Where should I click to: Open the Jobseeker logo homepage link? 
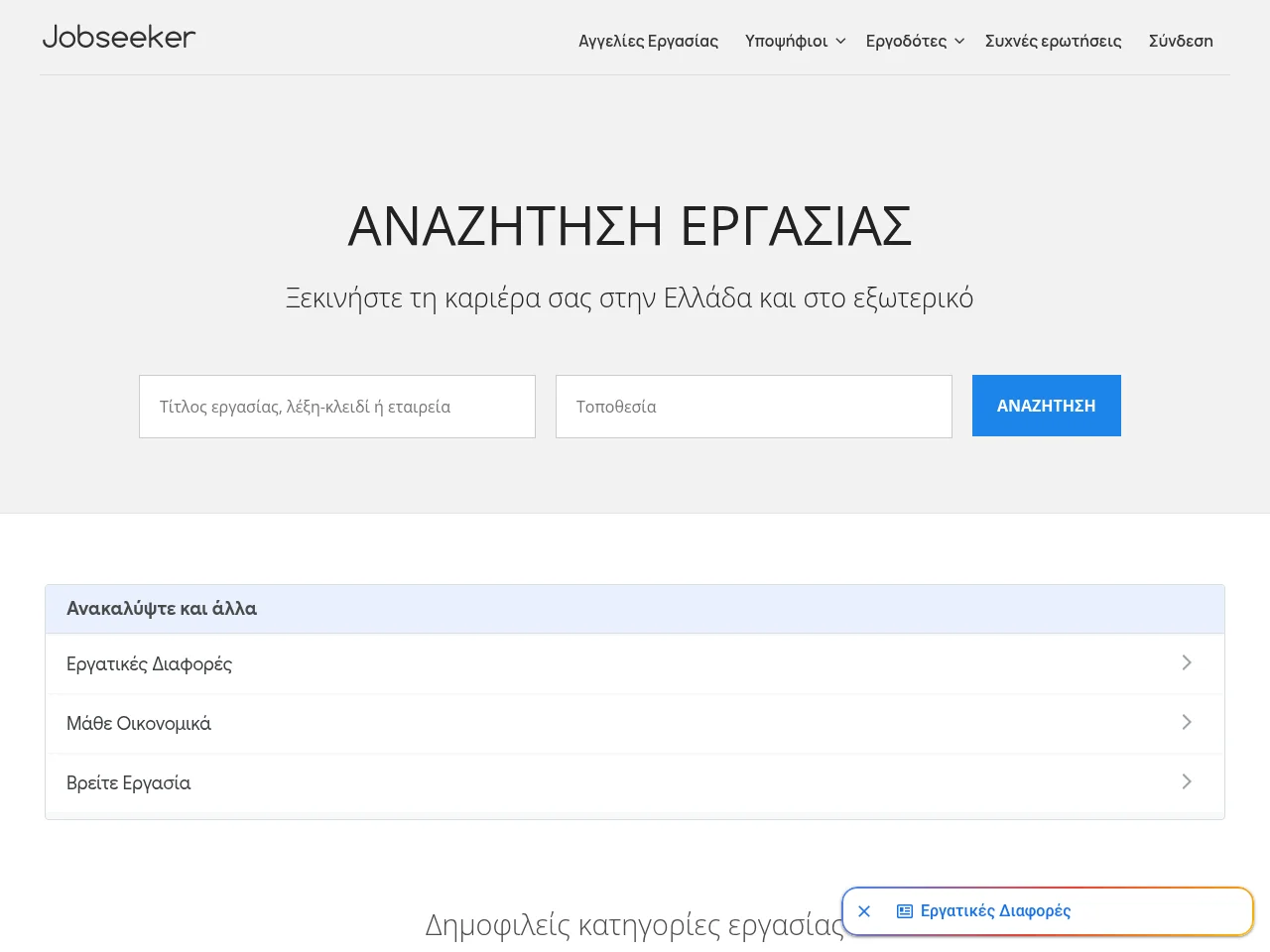119,38
